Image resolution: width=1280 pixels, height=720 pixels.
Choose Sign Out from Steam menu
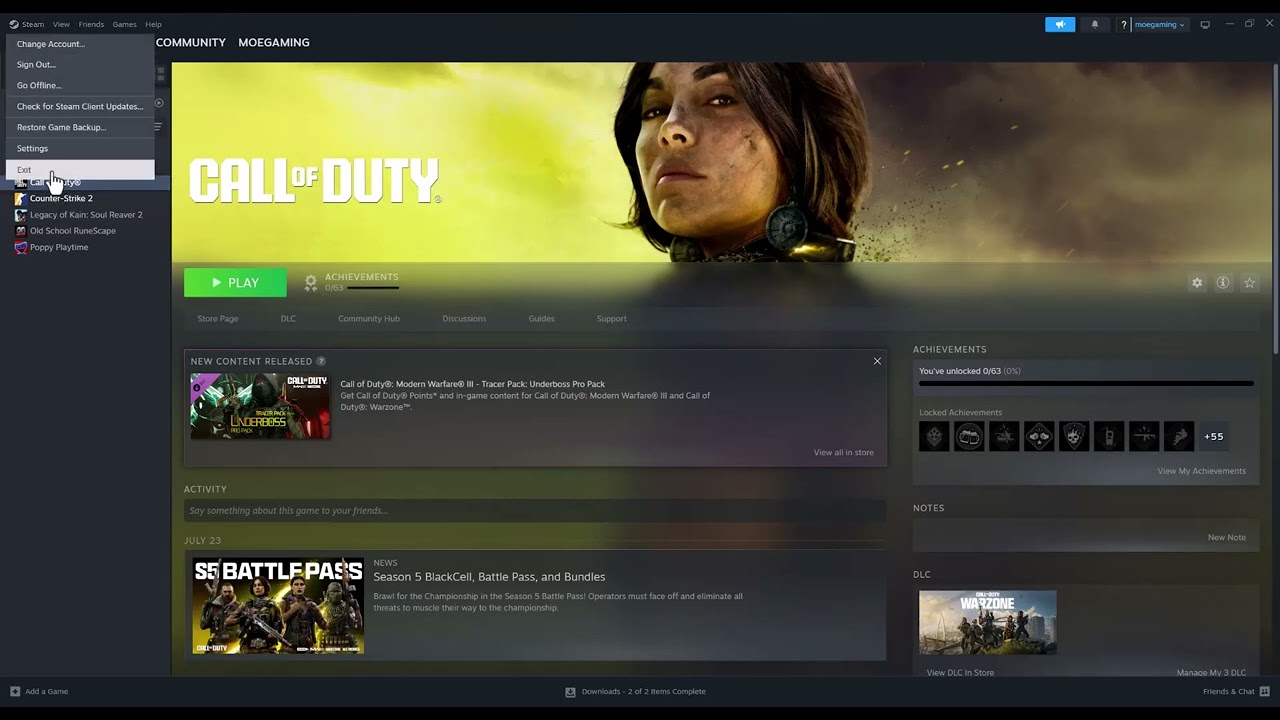click(x=80, y=65)
